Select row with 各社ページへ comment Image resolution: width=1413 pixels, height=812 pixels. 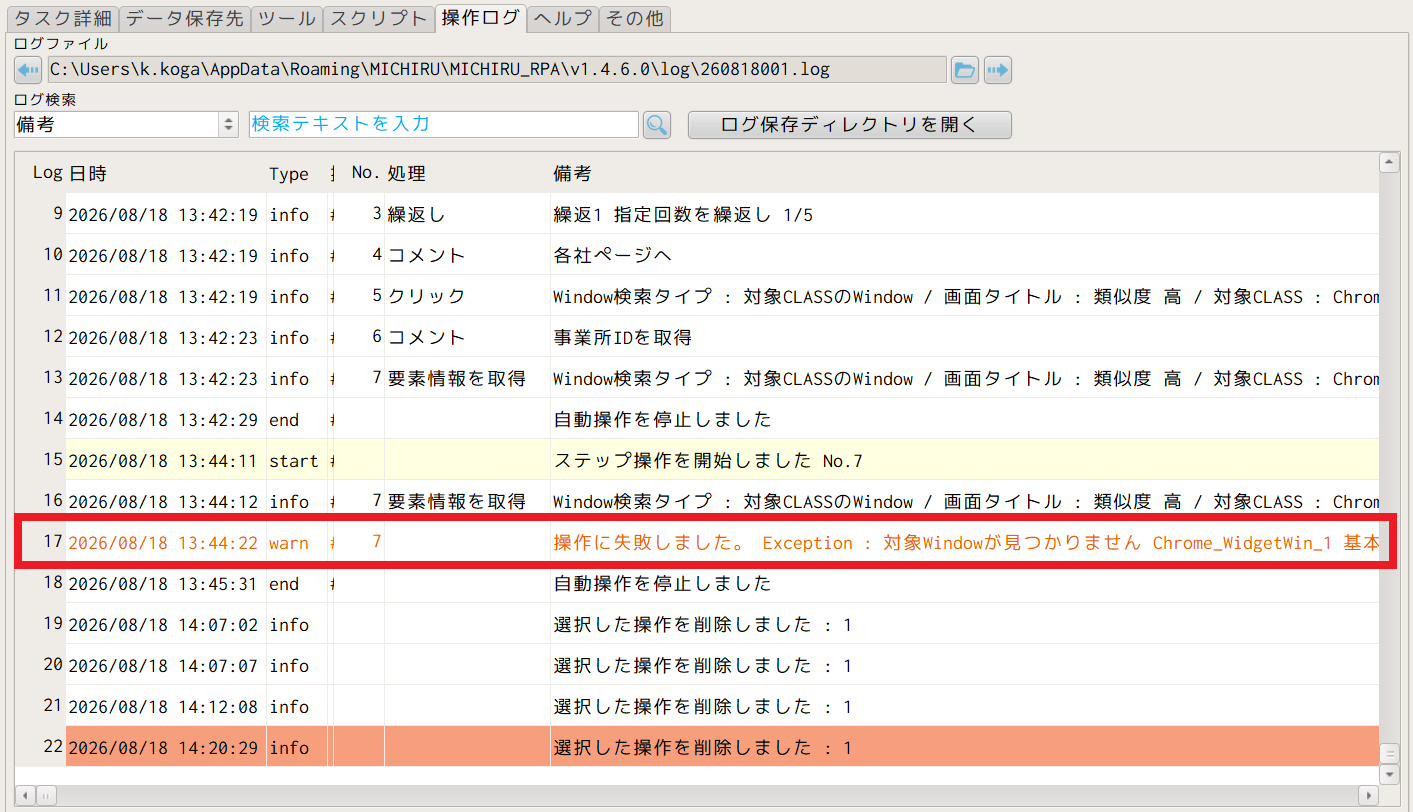(697, 255)
